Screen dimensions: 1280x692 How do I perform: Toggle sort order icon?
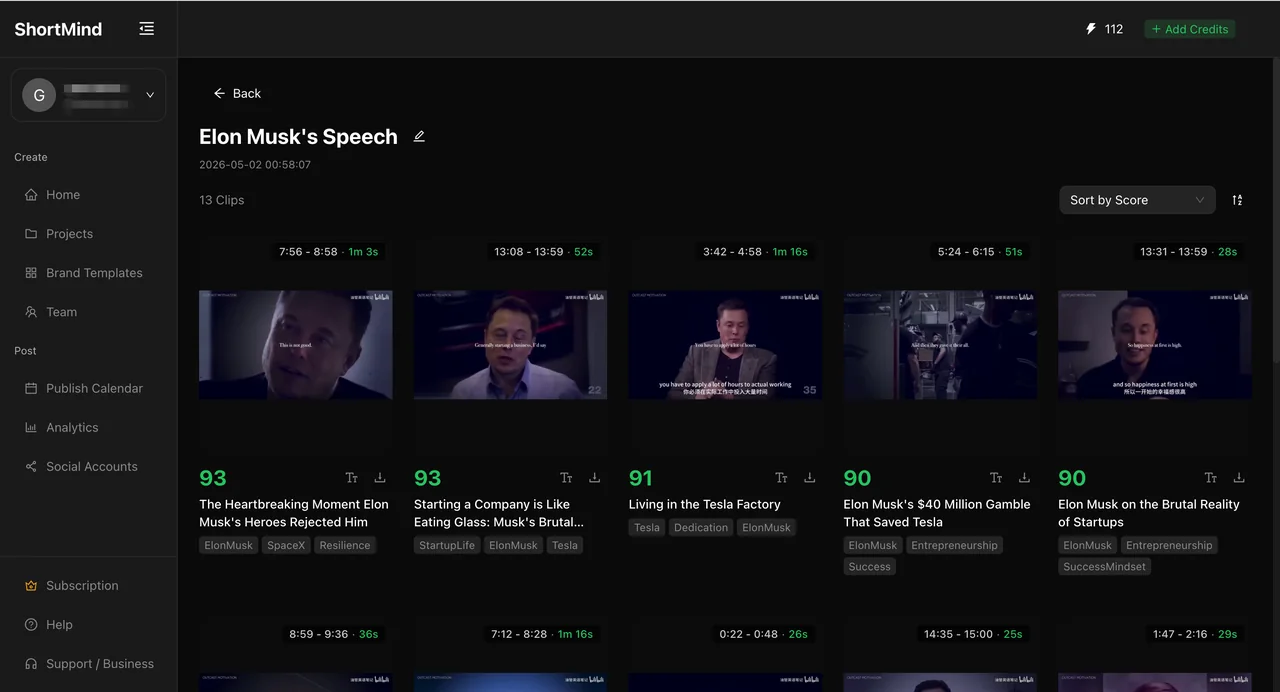[1237, 200]
